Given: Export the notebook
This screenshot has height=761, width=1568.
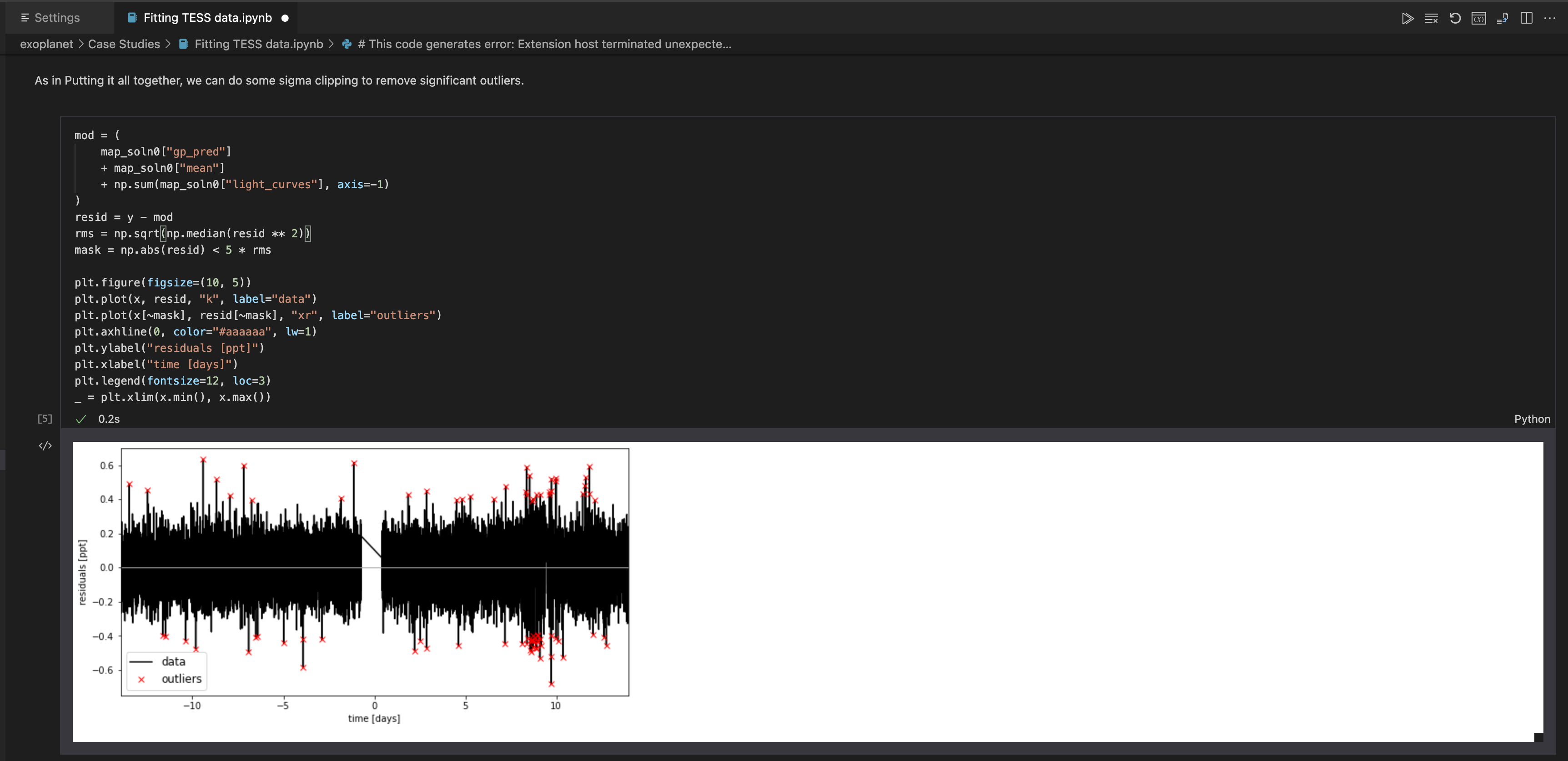Looking at the screenshot, I should point(1503,18).
